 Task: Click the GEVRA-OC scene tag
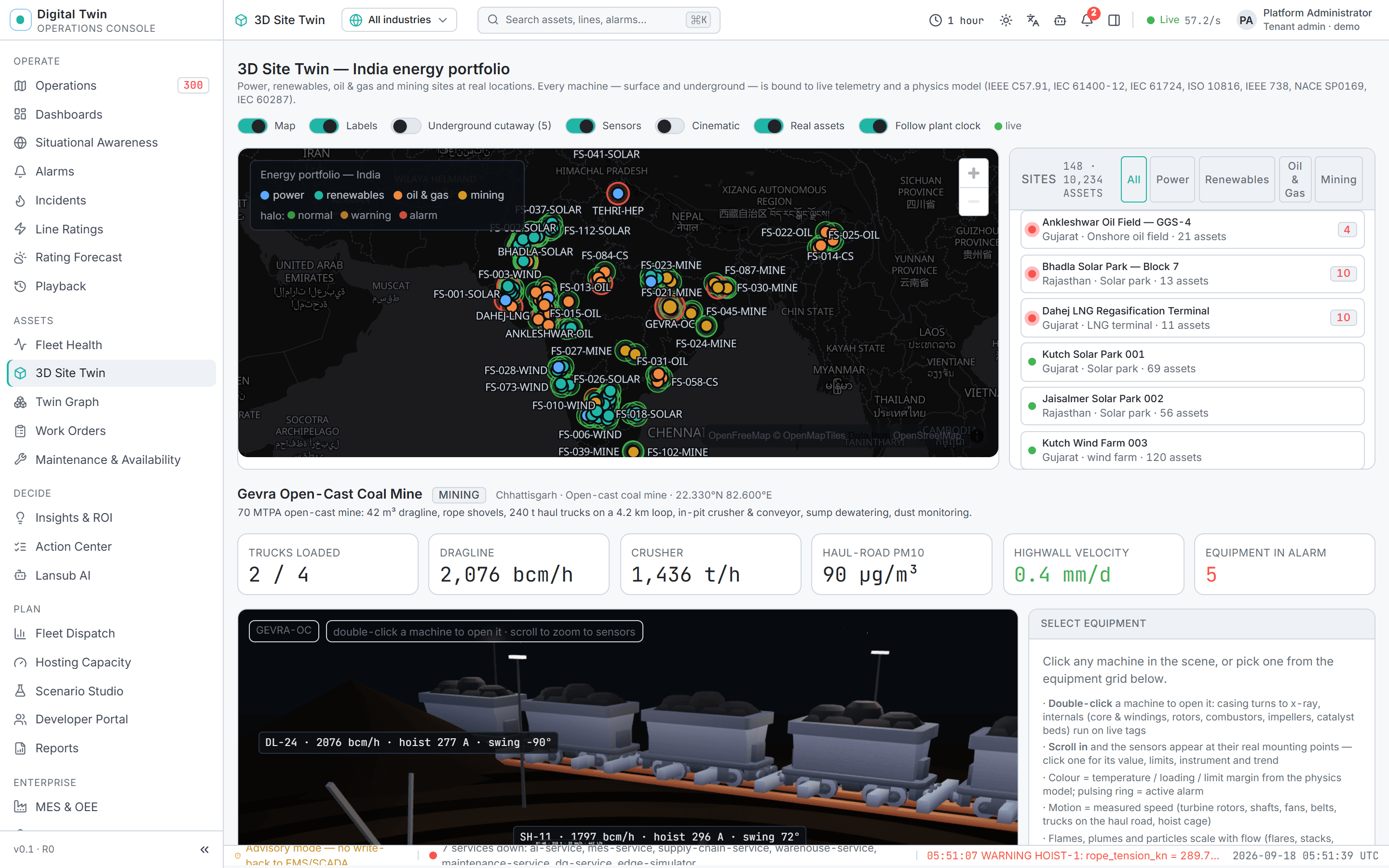coord(284,630)
